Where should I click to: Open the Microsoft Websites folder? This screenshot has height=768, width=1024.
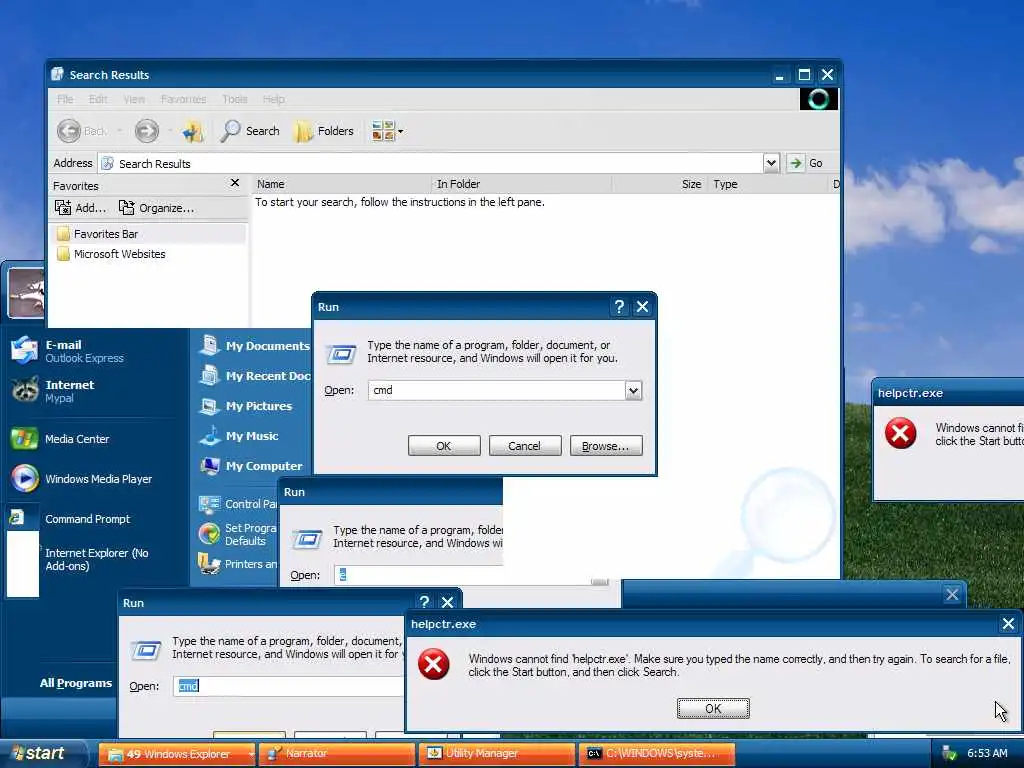[111, 254]
